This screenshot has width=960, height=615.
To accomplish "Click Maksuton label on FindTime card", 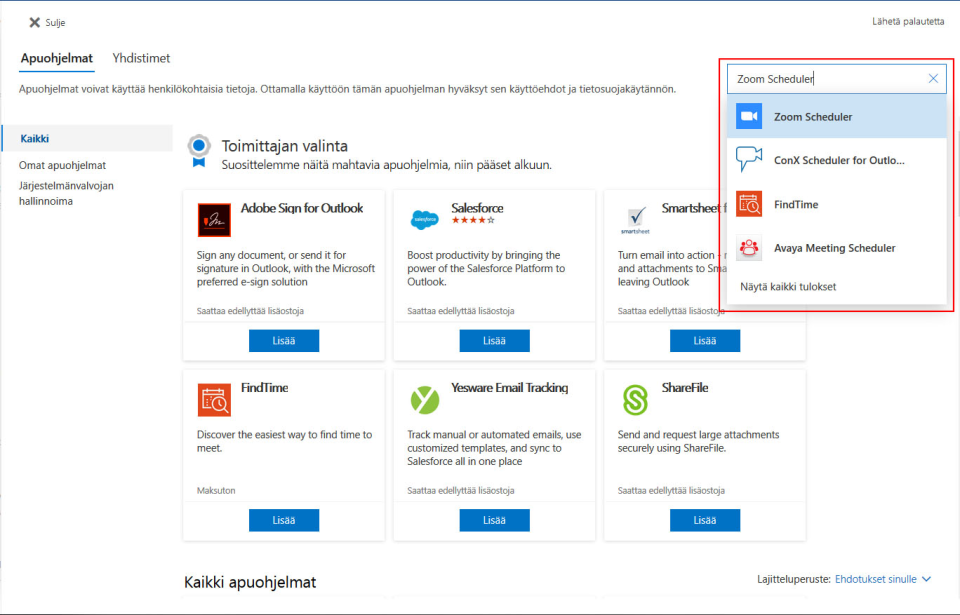I will pos(216,491).
